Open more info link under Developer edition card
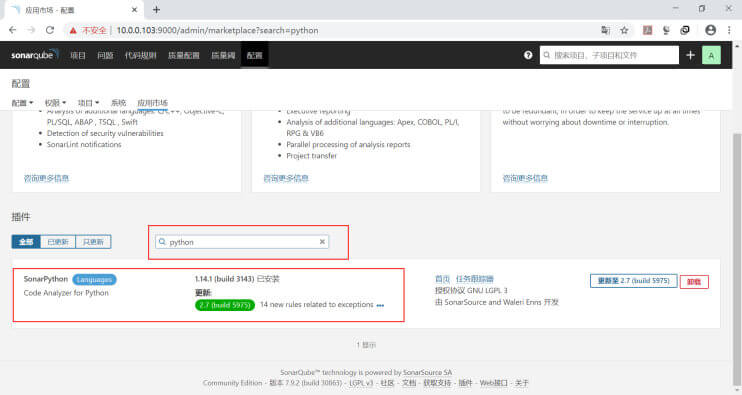 click(46, 178)
